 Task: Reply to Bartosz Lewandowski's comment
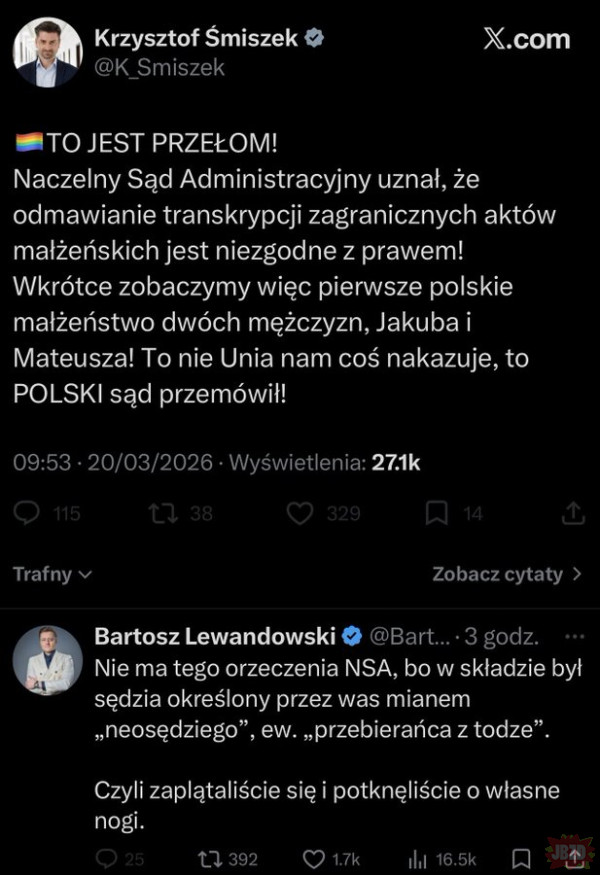click(106, 858)
